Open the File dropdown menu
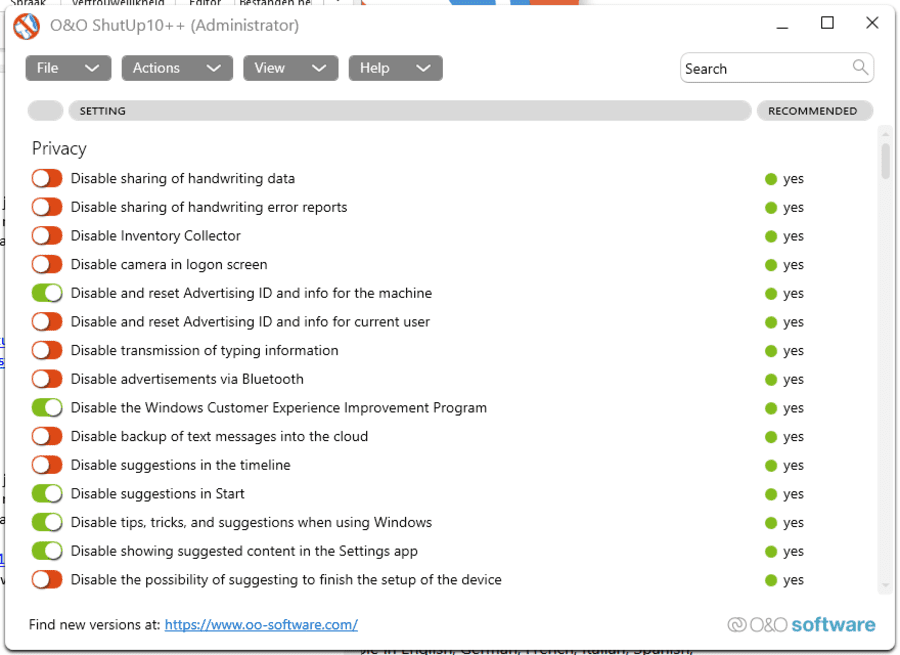 (68, 68)
